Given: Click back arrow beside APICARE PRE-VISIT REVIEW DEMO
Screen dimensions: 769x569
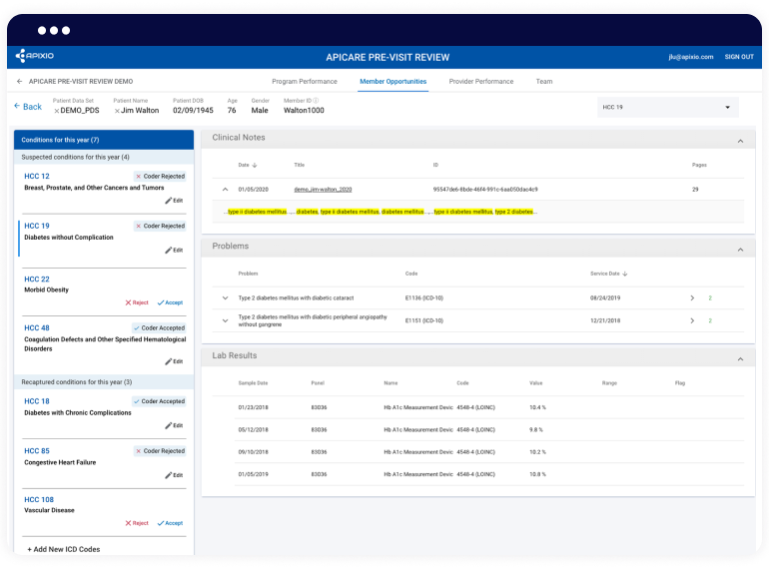Looking at the screenshot, I should [19, 81].
